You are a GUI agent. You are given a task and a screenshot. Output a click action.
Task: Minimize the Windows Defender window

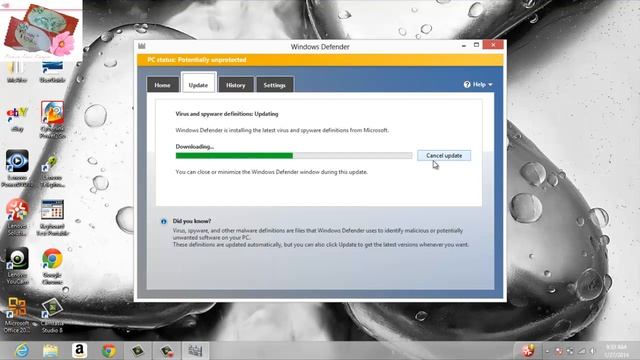(464, 46)
